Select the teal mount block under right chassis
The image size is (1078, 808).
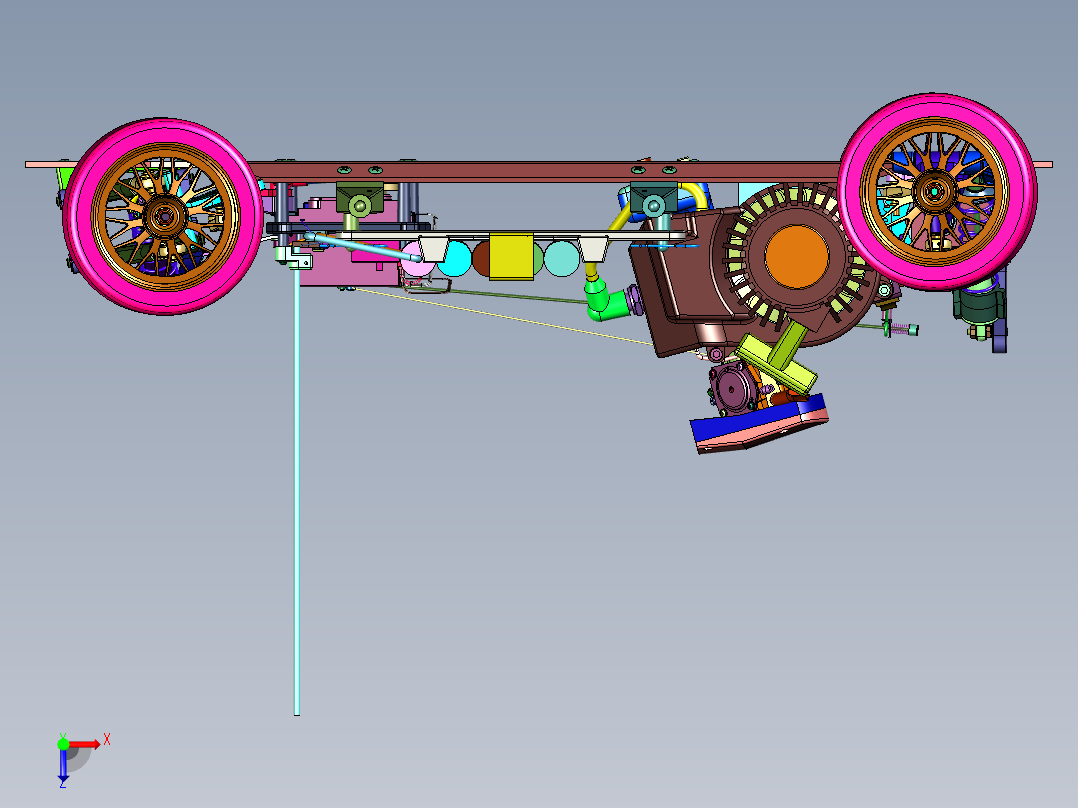tap(654, 198)
